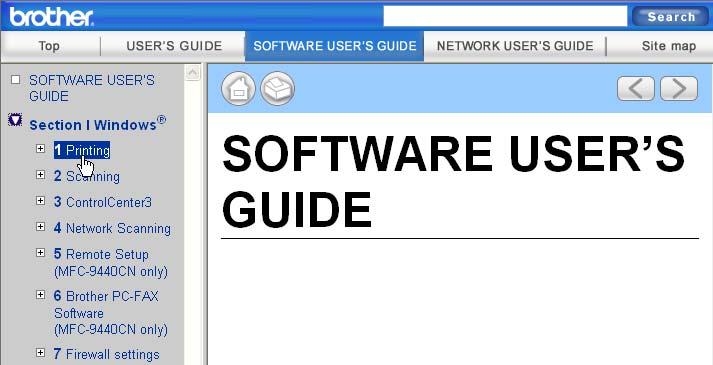Click the Brother logo
This screenshot has width=713, height=365.
pos(51,17)
